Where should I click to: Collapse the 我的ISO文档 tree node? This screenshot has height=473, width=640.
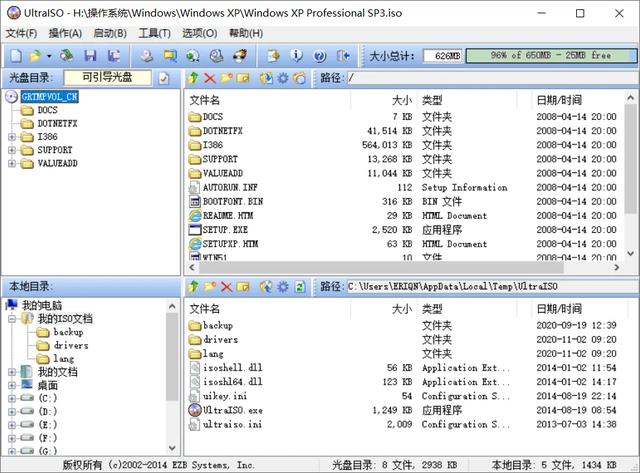12,319
